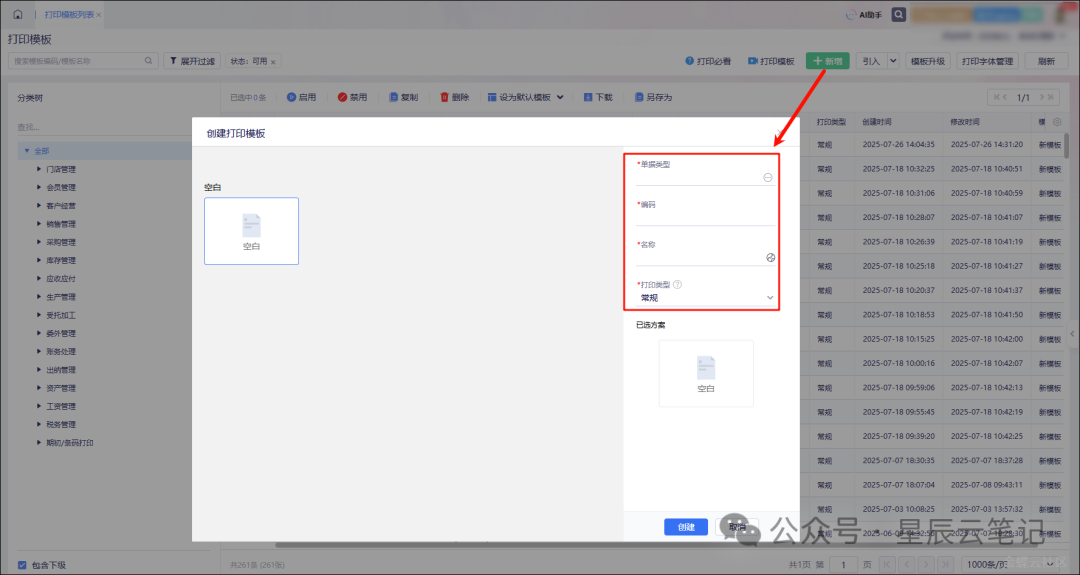Open the 打印必看 help link
Screen dimensions: 1080x575
click(707, 61)
